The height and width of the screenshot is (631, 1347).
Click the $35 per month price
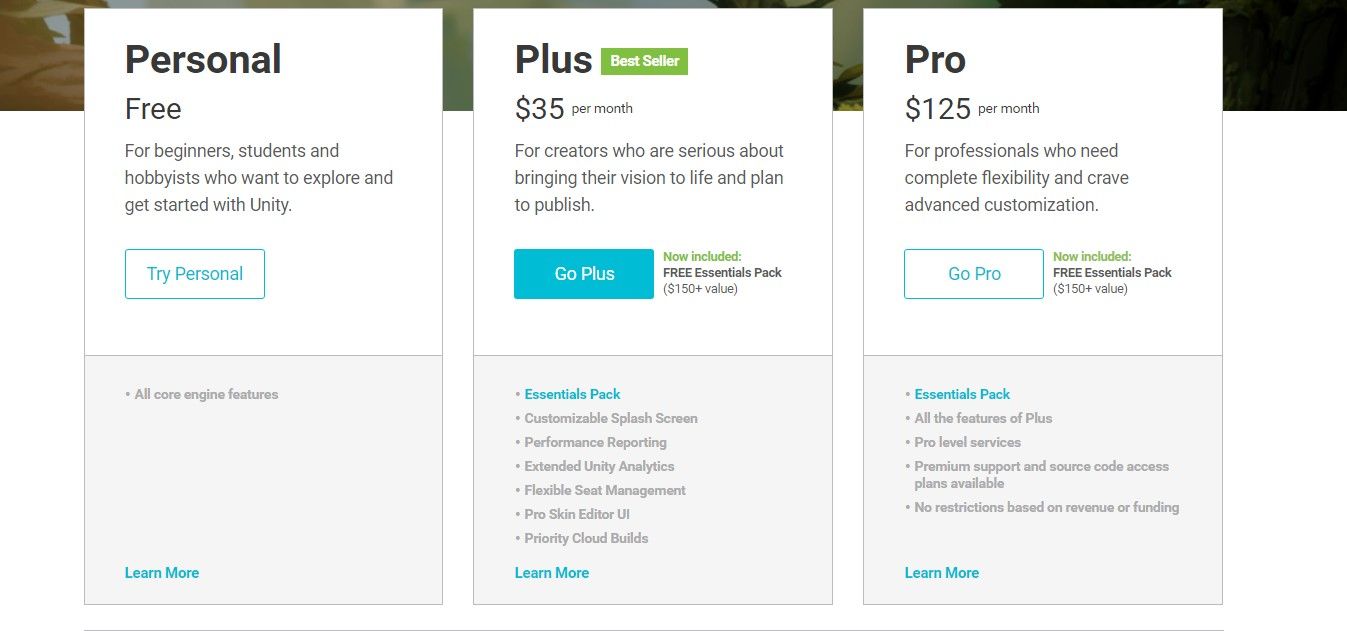coord(574,109)
